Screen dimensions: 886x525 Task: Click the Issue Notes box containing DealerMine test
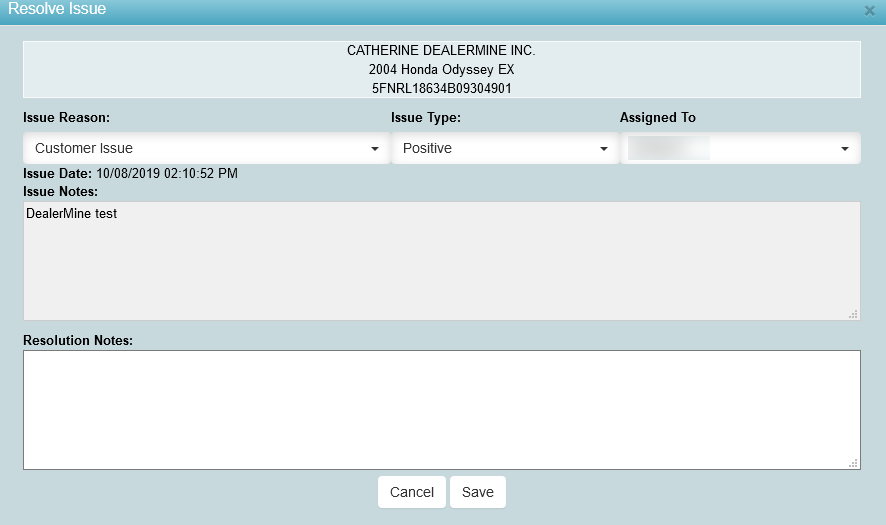pyautogui.click(x=441, y=261)
